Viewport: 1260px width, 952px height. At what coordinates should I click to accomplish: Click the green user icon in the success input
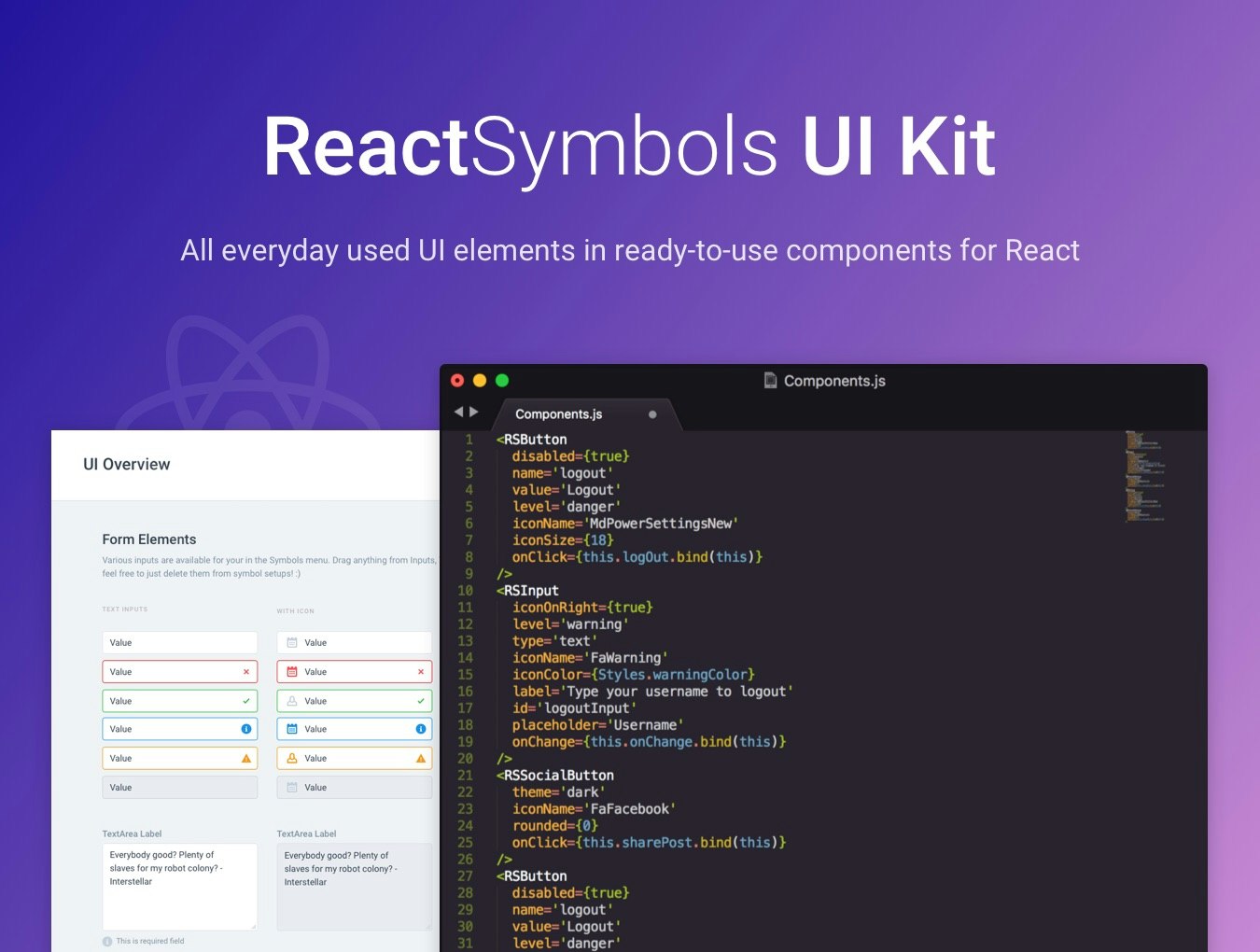pyautogui.click(x=290, y=700)
